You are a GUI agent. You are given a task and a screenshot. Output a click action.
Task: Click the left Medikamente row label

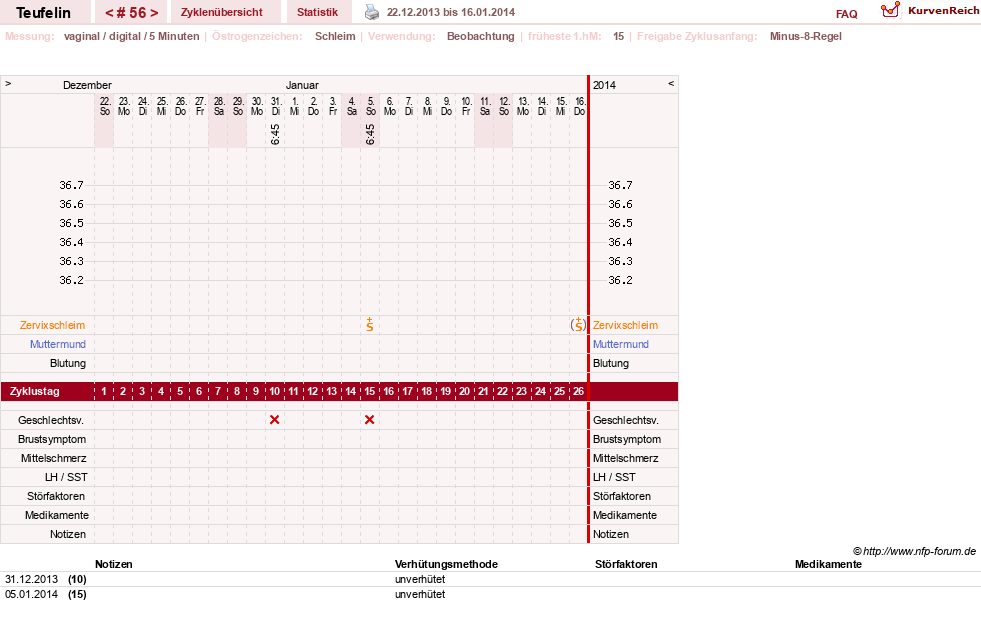pyautogui.click(x=57, y=515)
